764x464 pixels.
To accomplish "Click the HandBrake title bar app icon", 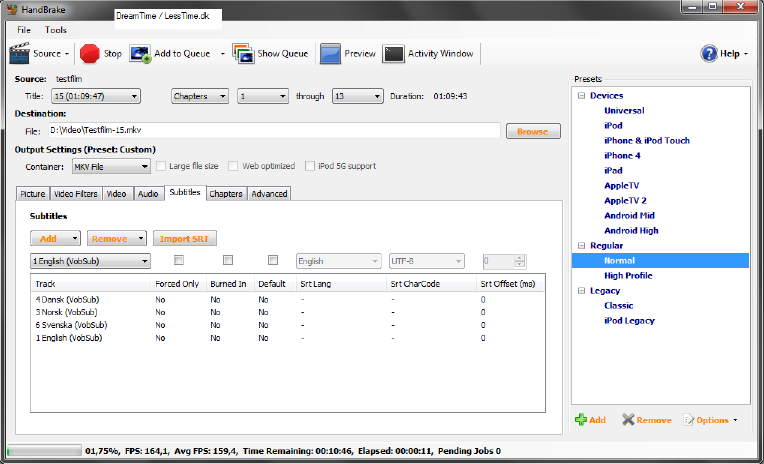I will tap(12, 9).
